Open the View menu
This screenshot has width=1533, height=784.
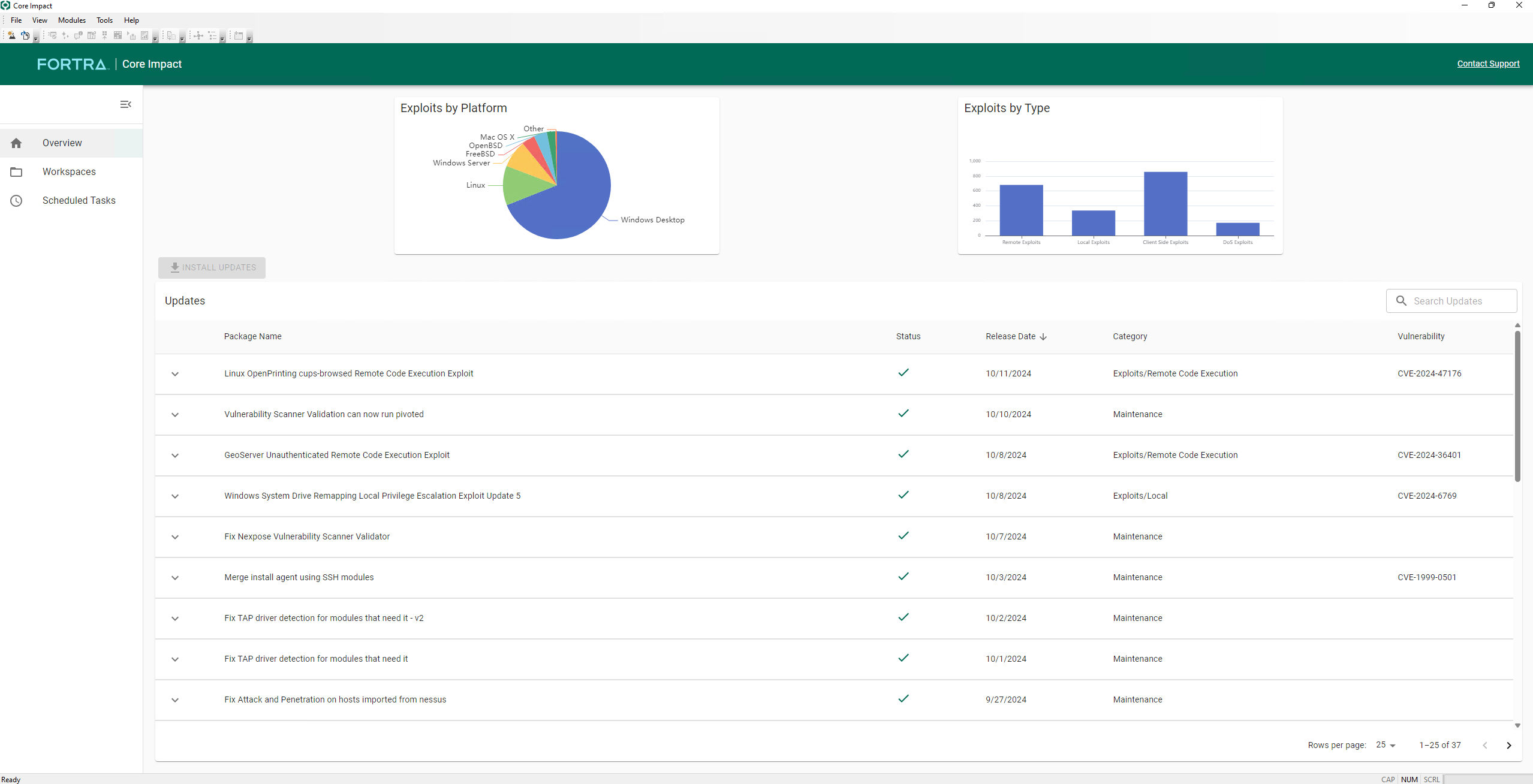40,20
